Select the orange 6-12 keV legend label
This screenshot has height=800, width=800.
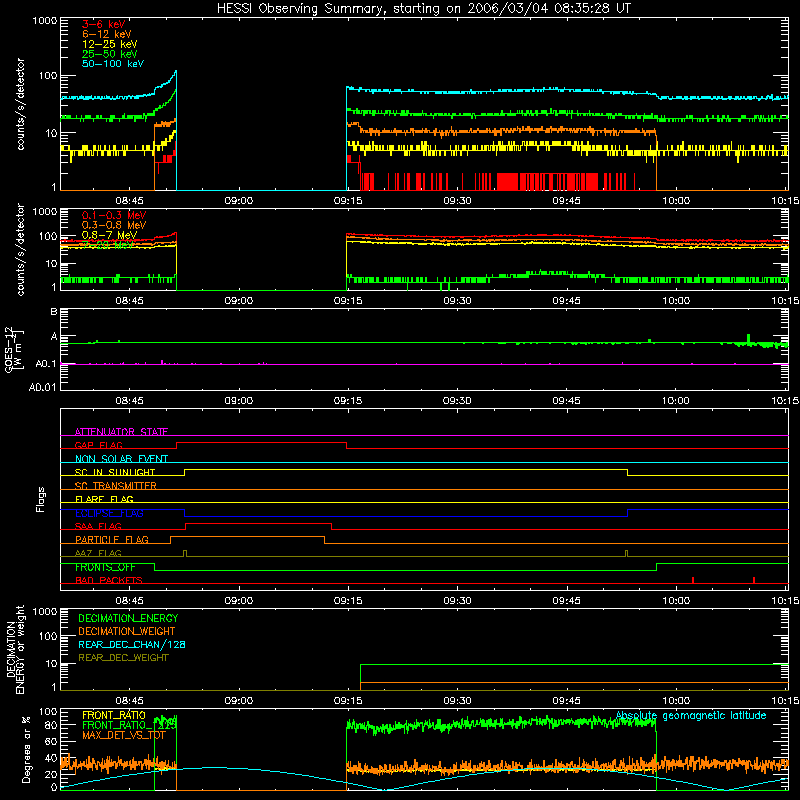pyautogui.click(x=106, y=34)
